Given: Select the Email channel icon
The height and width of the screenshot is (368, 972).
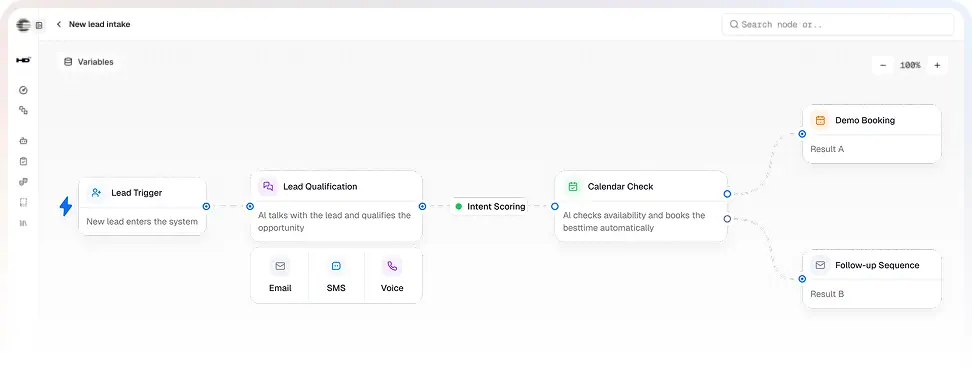Looking at the screenshot, I should (280, 266).
